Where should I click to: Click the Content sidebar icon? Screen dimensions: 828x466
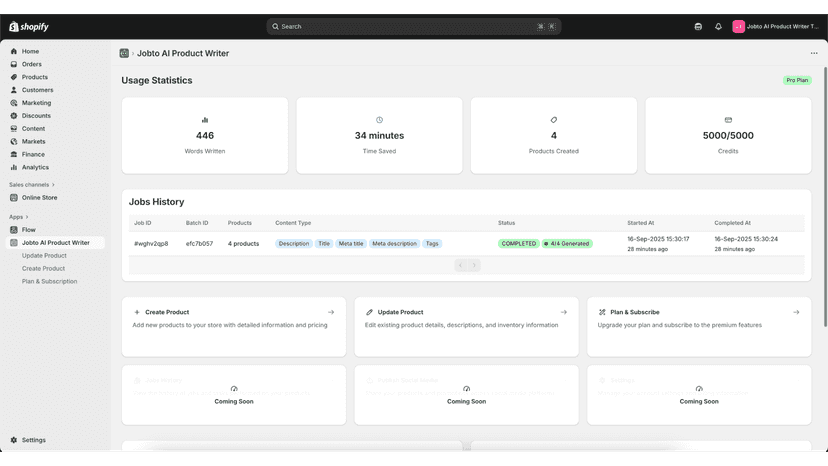tap(14, 128)
